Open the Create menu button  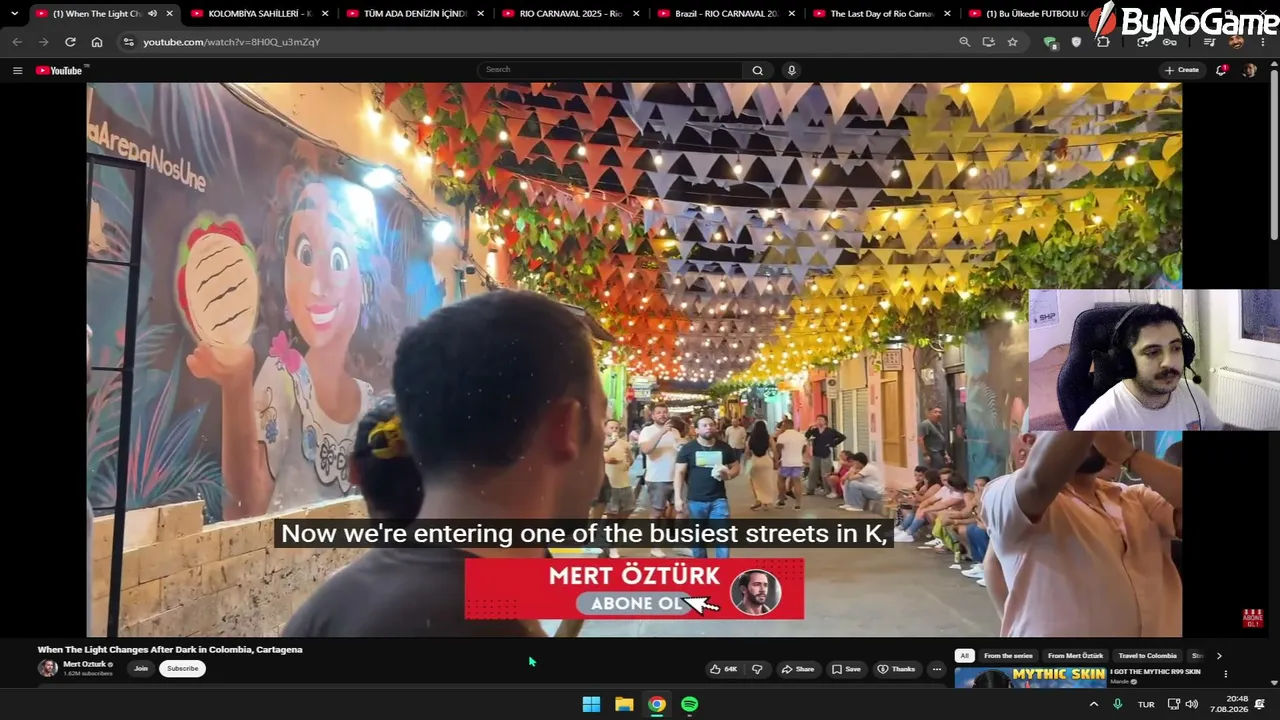tap(1182, 70)
